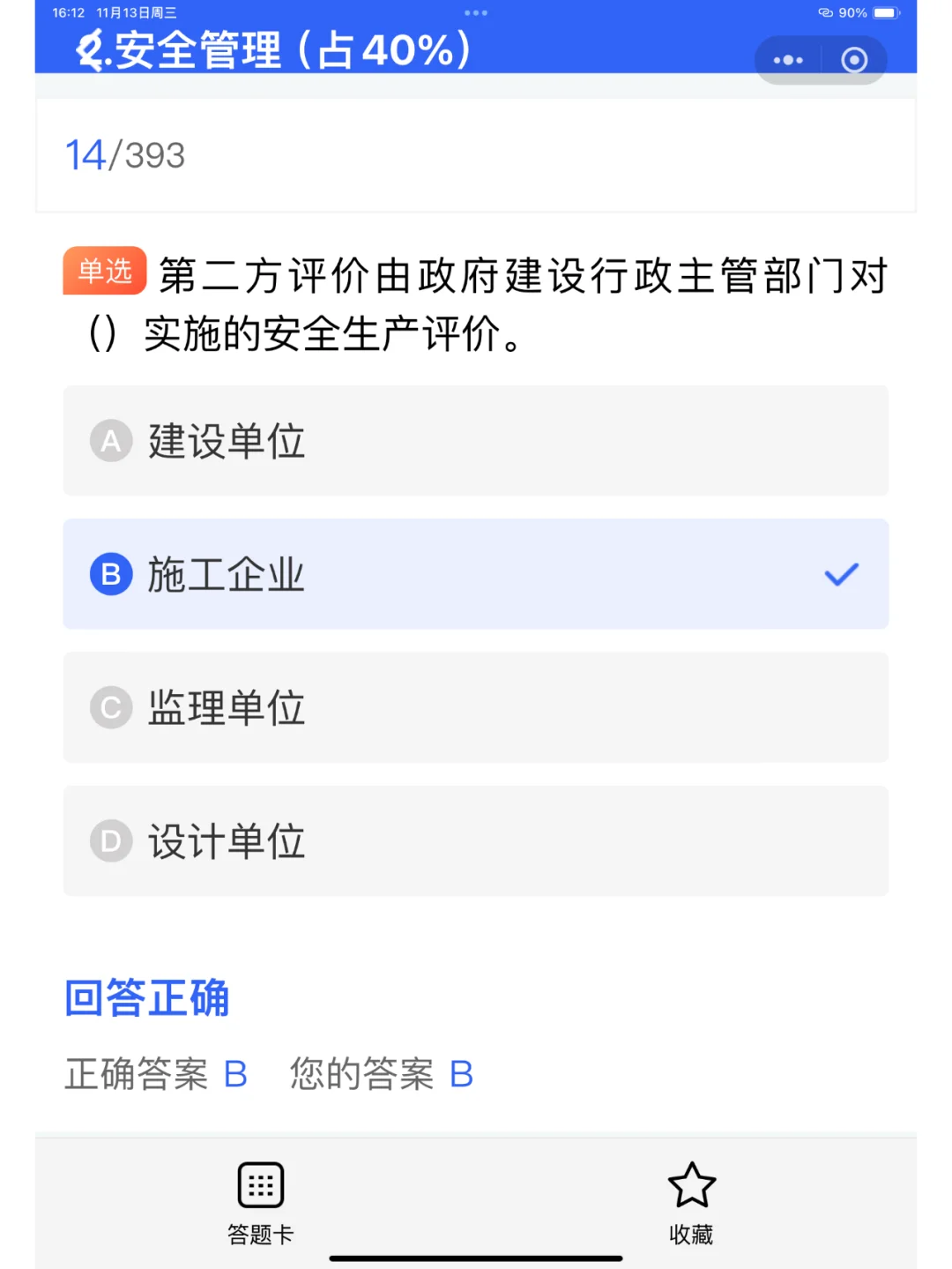Tap the mini-program circular close button

point(853,60)
